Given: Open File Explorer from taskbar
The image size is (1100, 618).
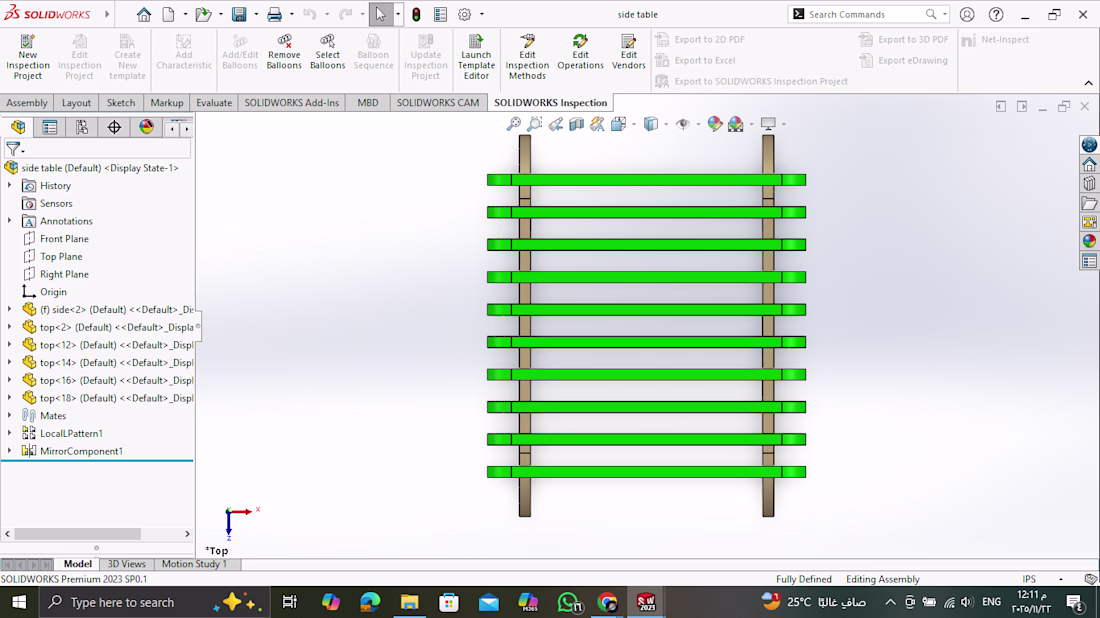Looking at the screenshot, I should (x=409, y=602).
